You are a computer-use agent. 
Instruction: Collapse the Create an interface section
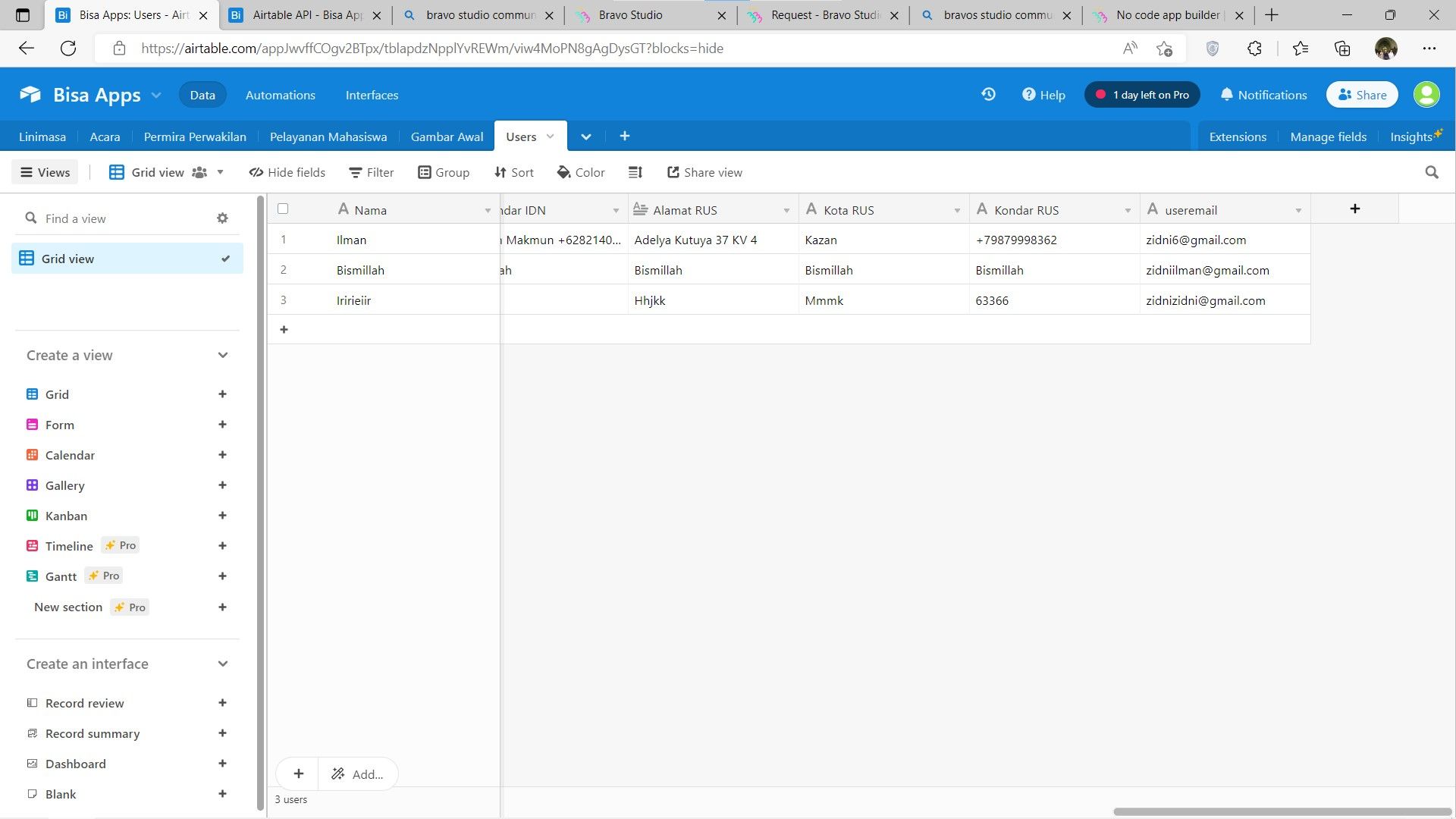coord(222,664)
